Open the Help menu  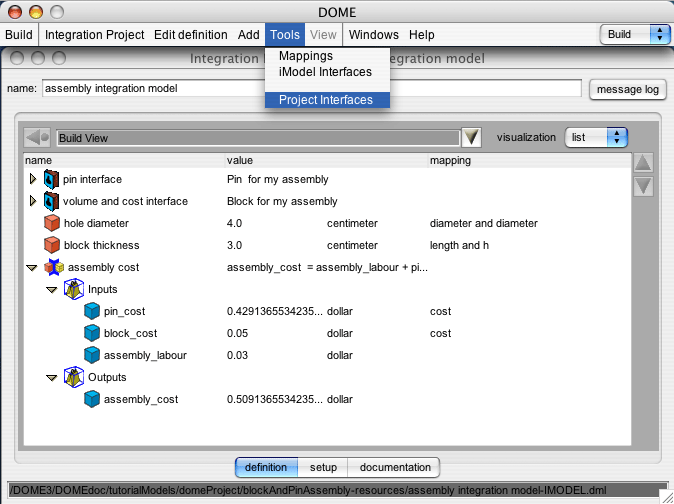tap(422, 35)
